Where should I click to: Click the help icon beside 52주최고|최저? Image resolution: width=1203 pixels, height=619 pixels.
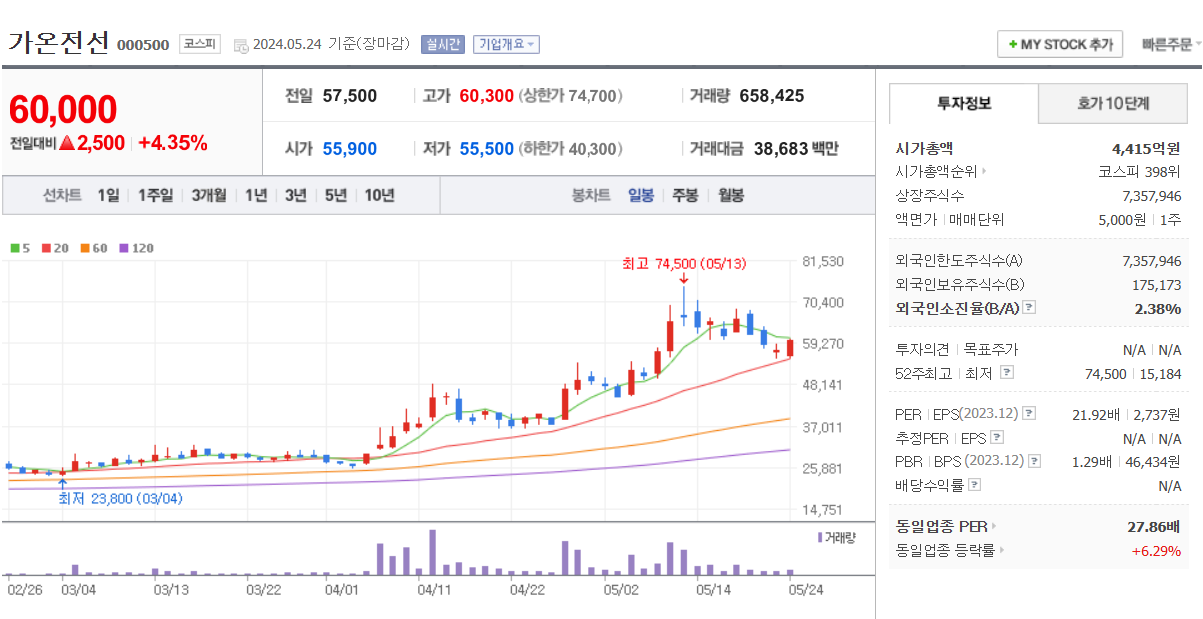[x=1006, y=371]
